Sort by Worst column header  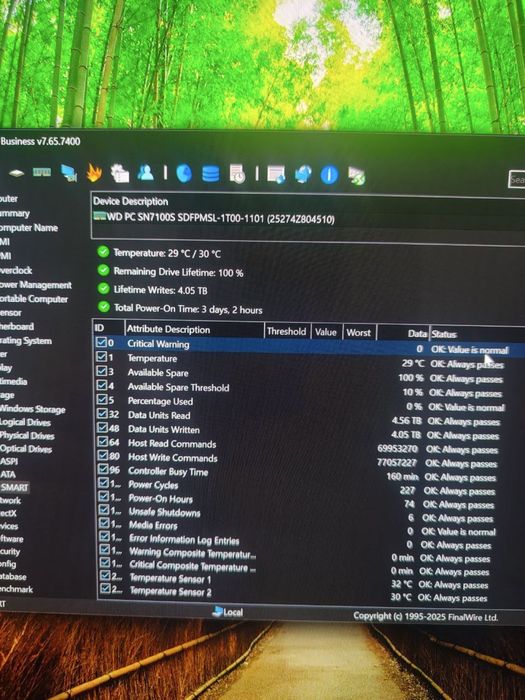359,333
